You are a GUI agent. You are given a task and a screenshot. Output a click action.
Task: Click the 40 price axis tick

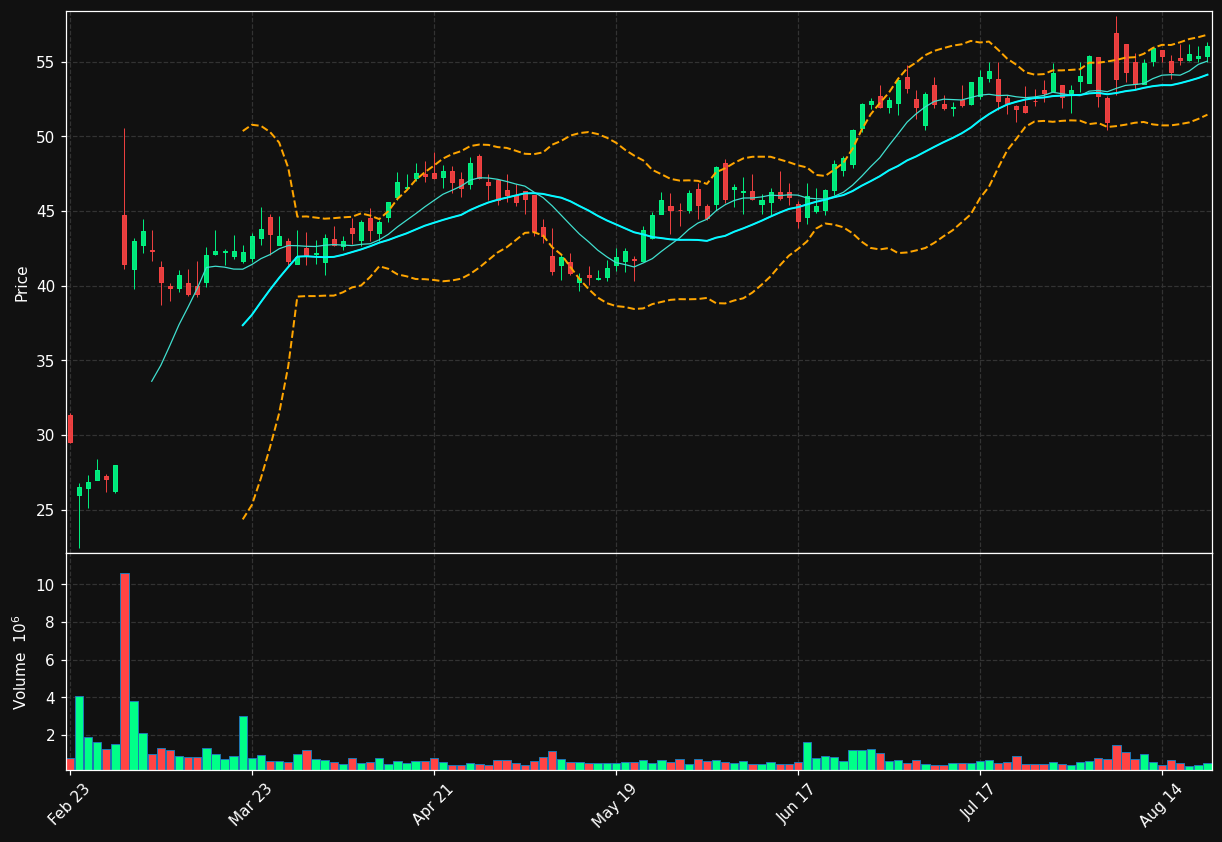(46, 287)
